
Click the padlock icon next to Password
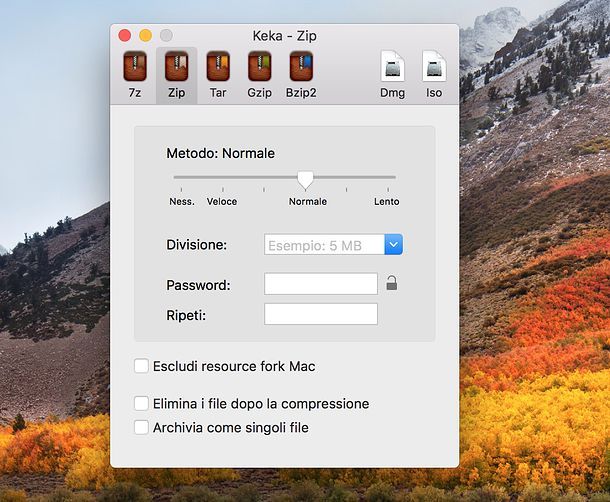pyautogui.click(x=392, y=283)
